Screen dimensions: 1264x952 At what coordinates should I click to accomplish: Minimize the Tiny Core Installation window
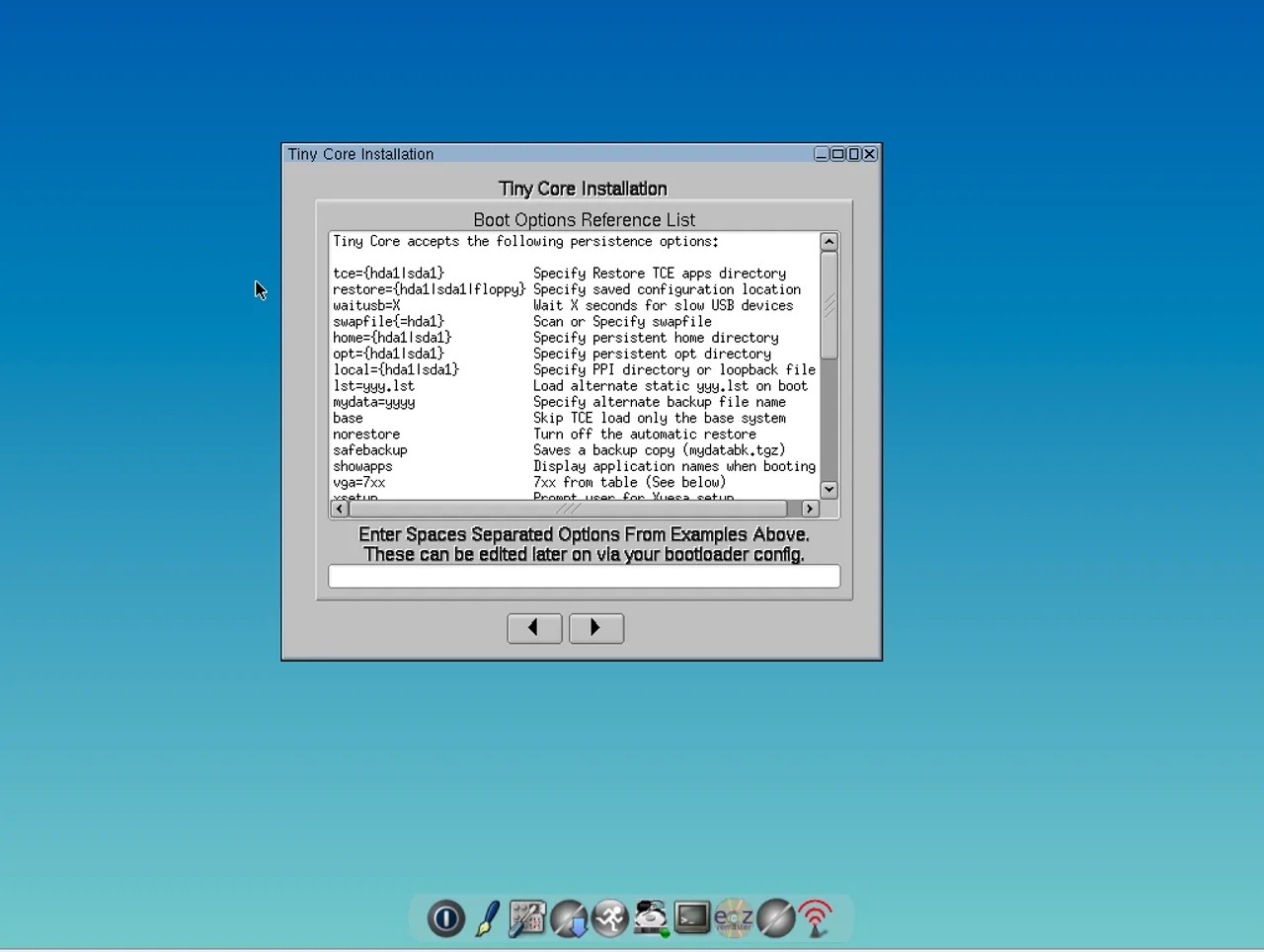(822, 154)
